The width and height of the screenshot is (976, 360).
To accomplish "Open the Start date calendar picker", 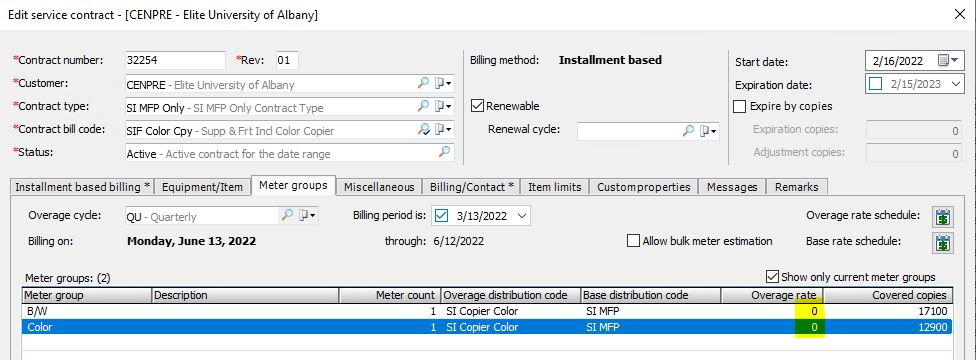I will [x=943, y=61].
